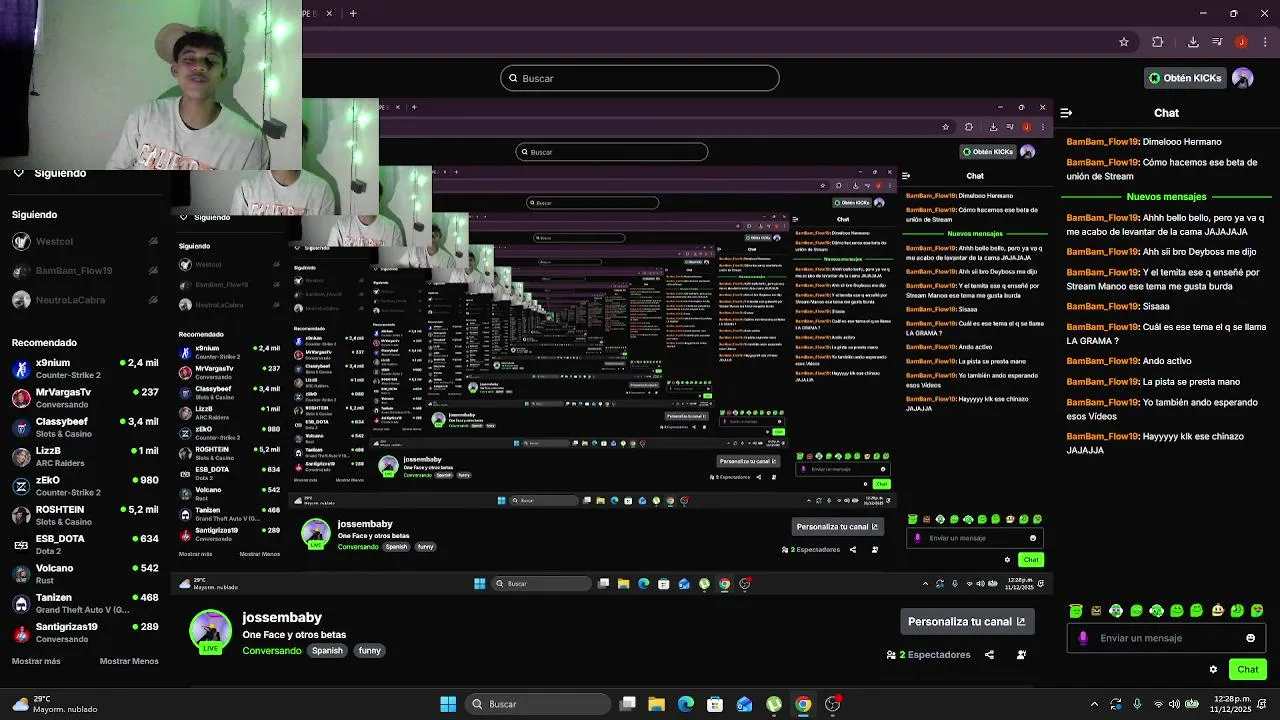
Task: Open uTorrent on taskbar
Action: click(774, 704)
